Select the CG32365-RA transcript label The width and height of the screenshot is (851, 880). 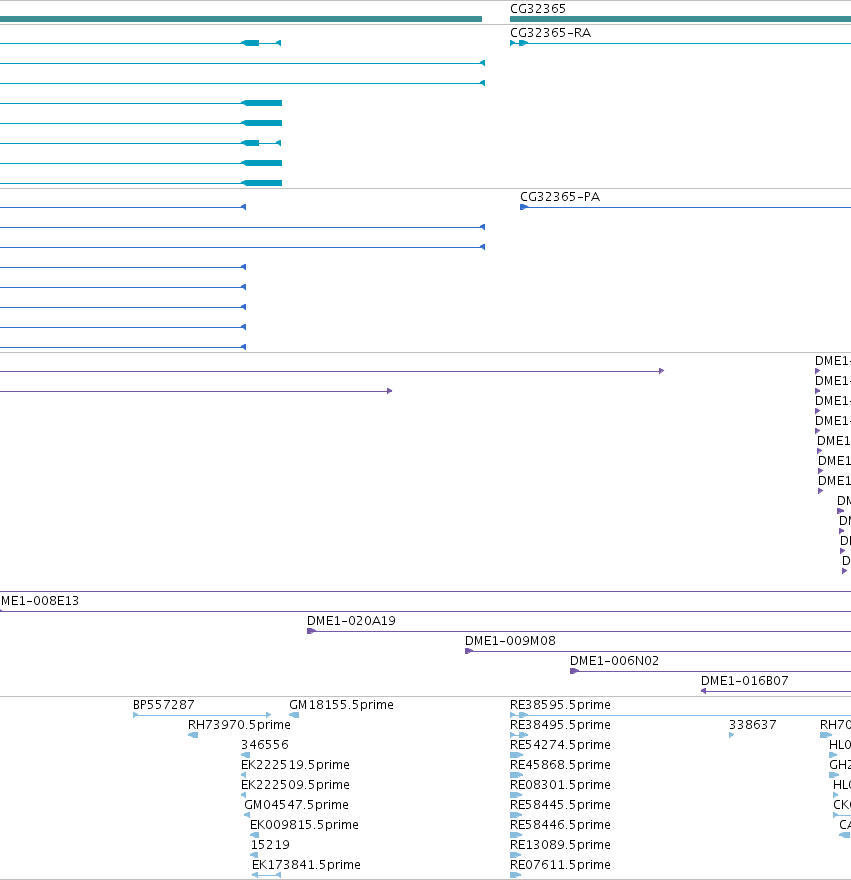[550, 33]
